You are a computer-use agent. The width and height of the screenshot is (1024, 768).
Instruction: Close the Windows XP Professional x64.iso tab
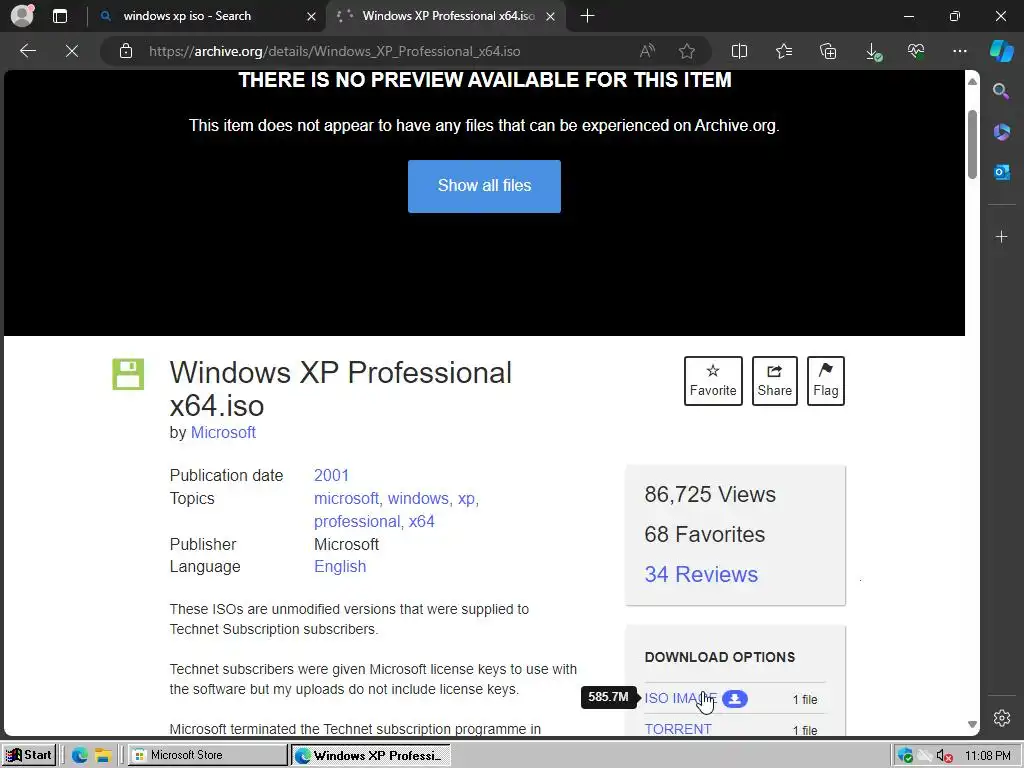pyautogui.click(x=551, y=16)
